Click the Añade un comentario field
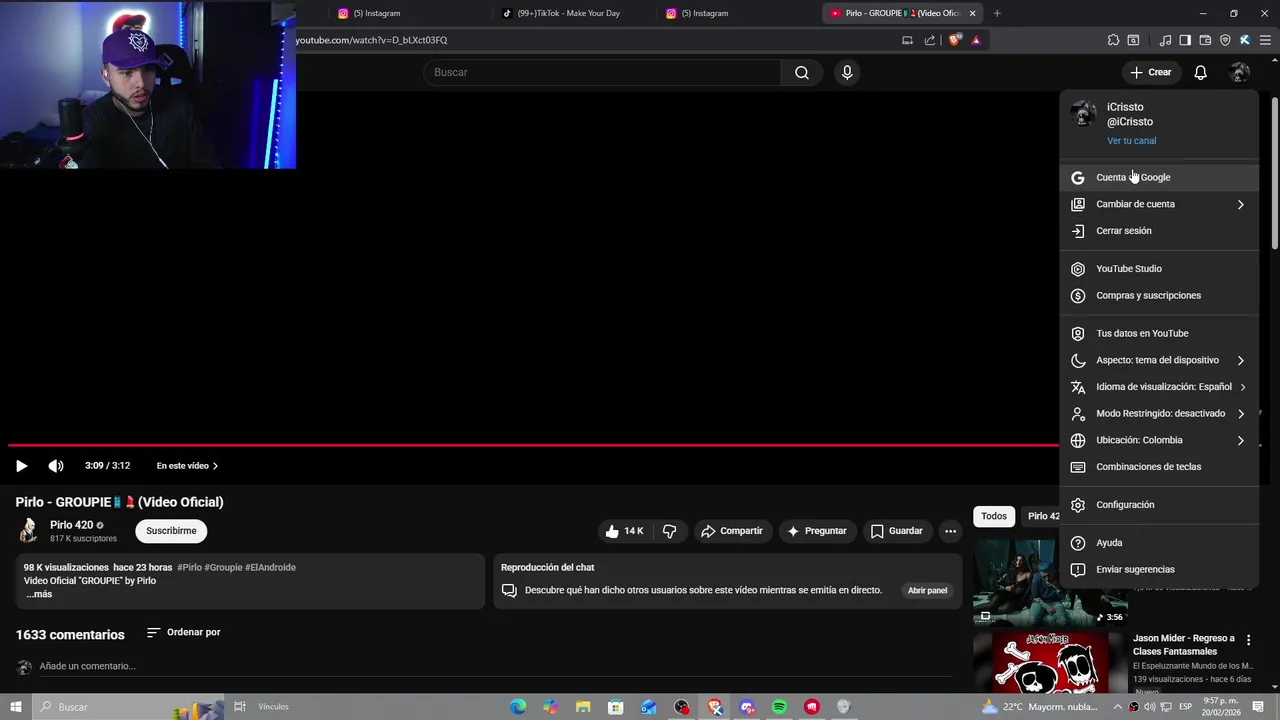The width and height of the screenshot is (1280, 720). click(495, 666)
